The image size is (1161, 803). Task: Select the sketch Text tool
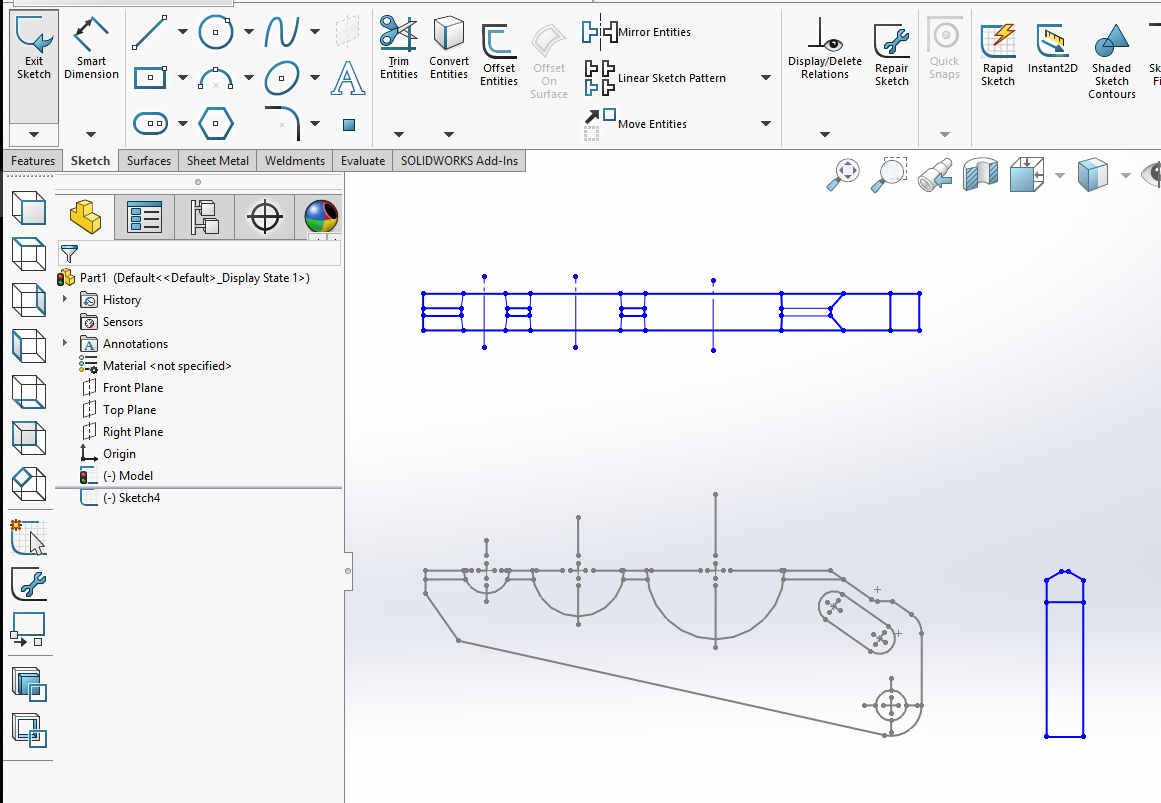click(348, 79)
